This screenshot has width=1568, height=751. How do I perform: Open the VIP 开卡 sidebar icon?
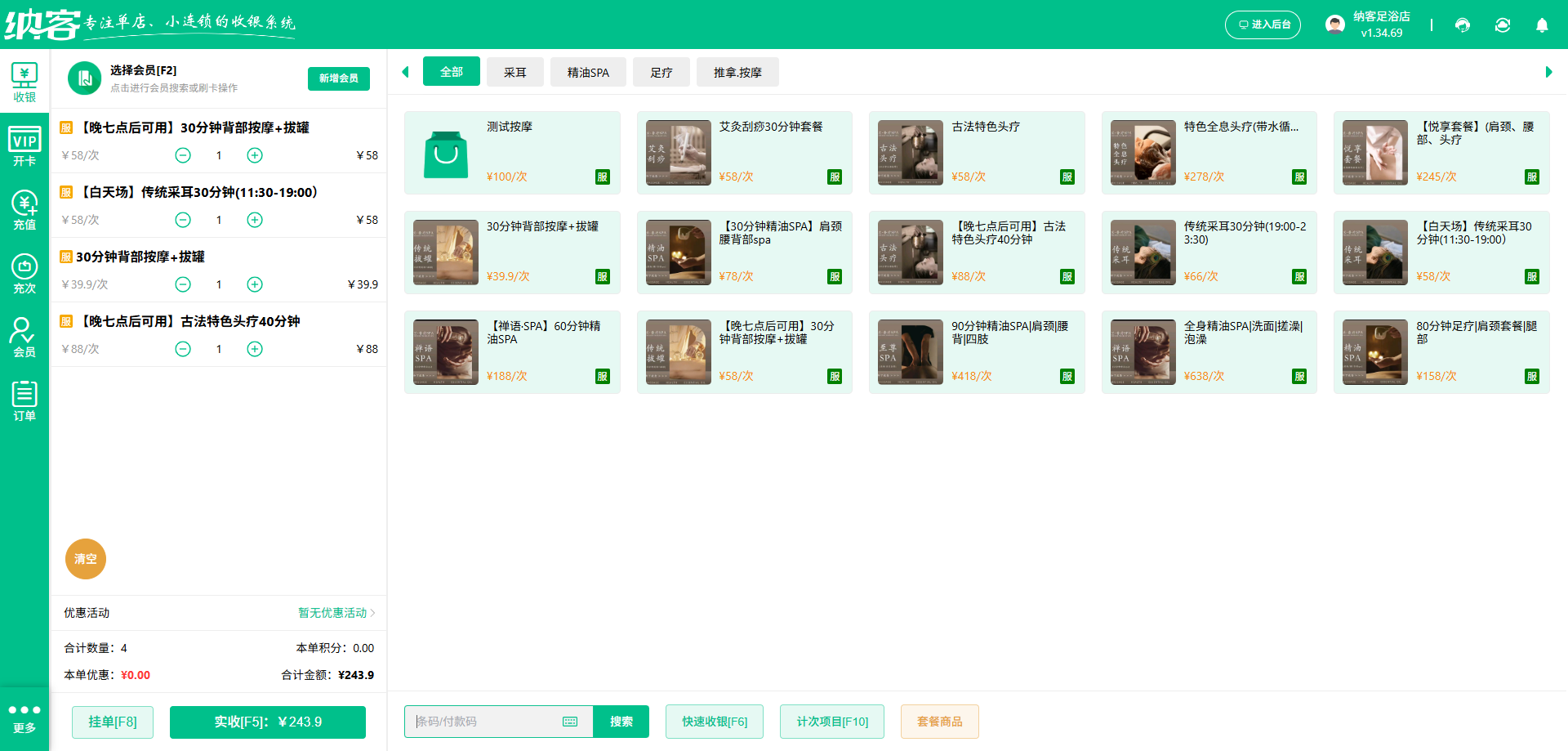click(24, 145)
